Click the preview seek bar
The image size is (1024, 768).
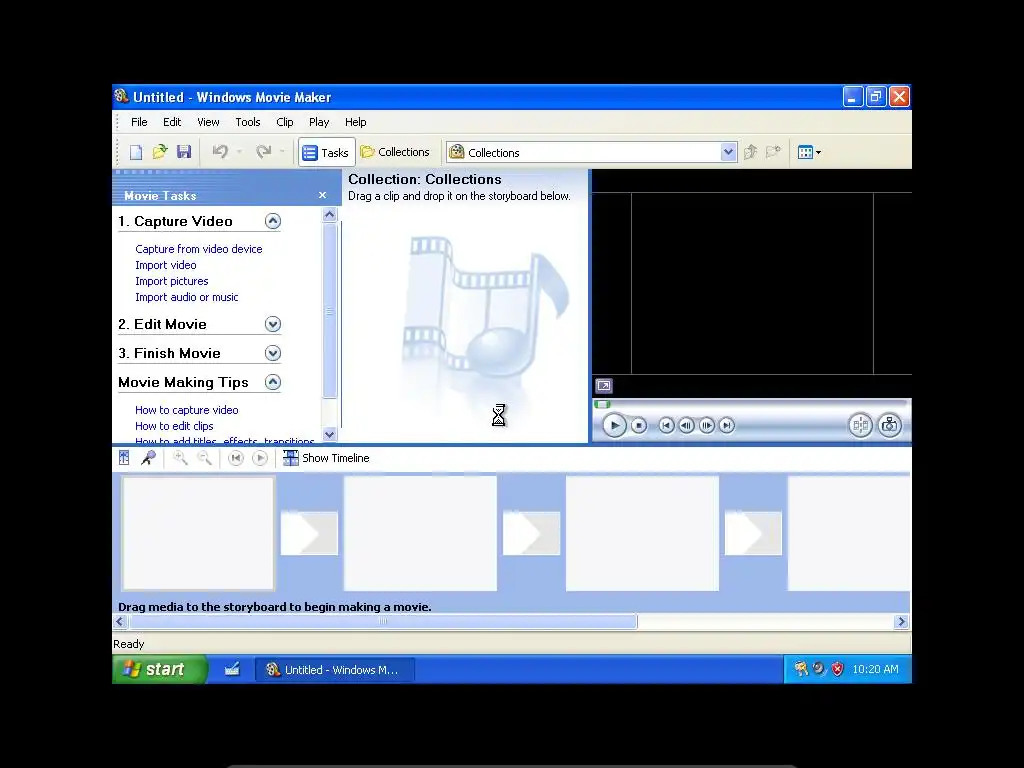[x=750, y=404]
